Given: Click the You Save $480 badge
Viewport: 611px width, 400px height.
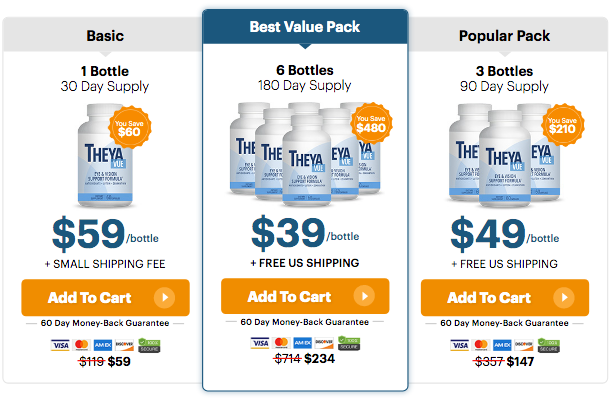Looking at the screenshot, I should click(371, 124).
